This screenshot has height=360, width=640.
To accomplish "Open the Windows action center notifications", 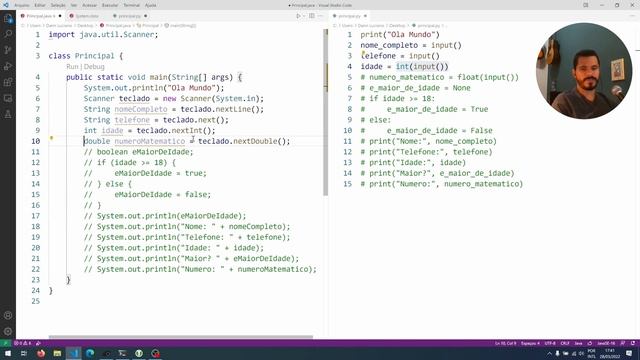I will [x=629, y=353].
